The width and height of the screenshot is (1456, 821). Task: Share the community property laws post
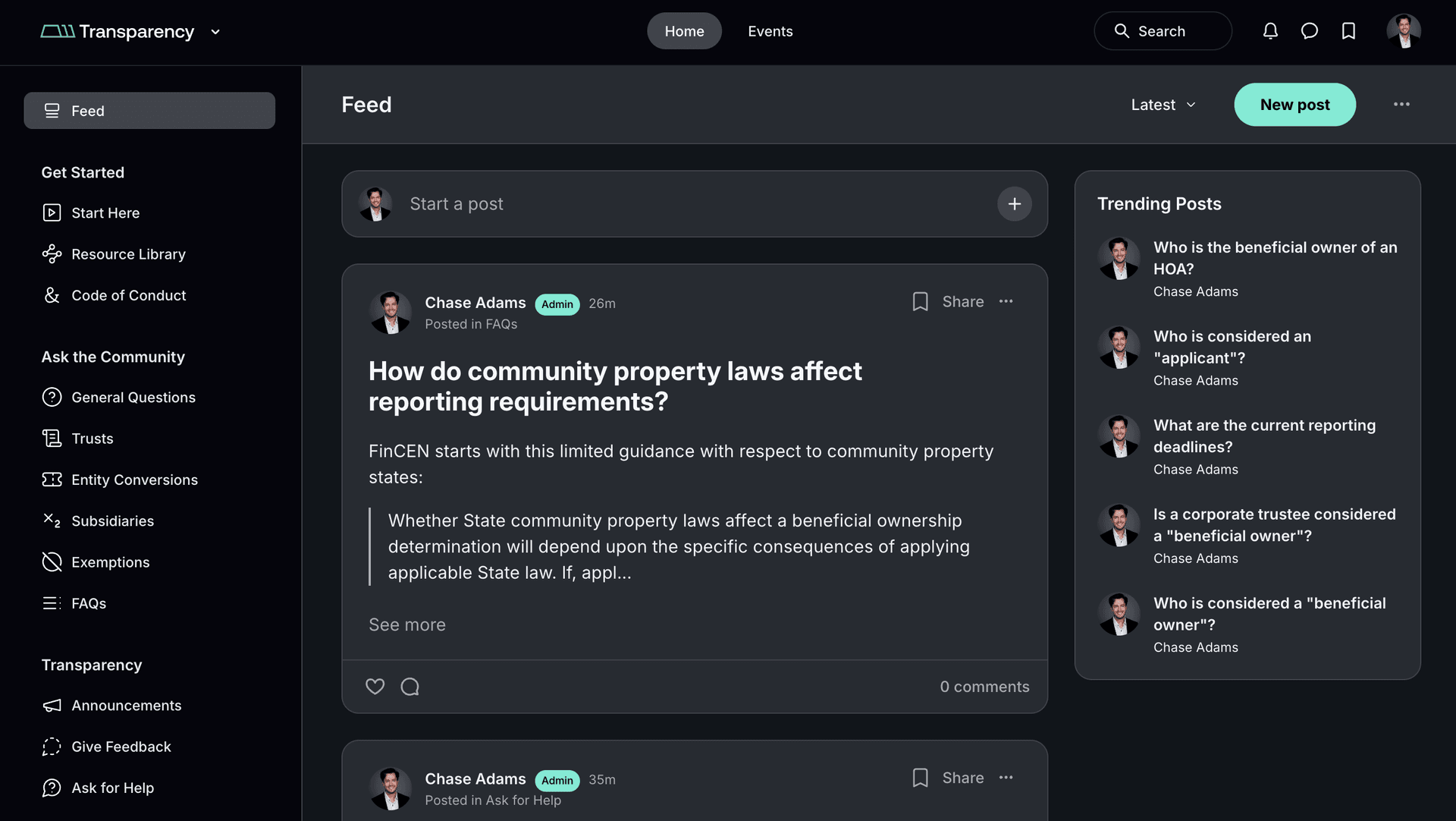point(963,302)
